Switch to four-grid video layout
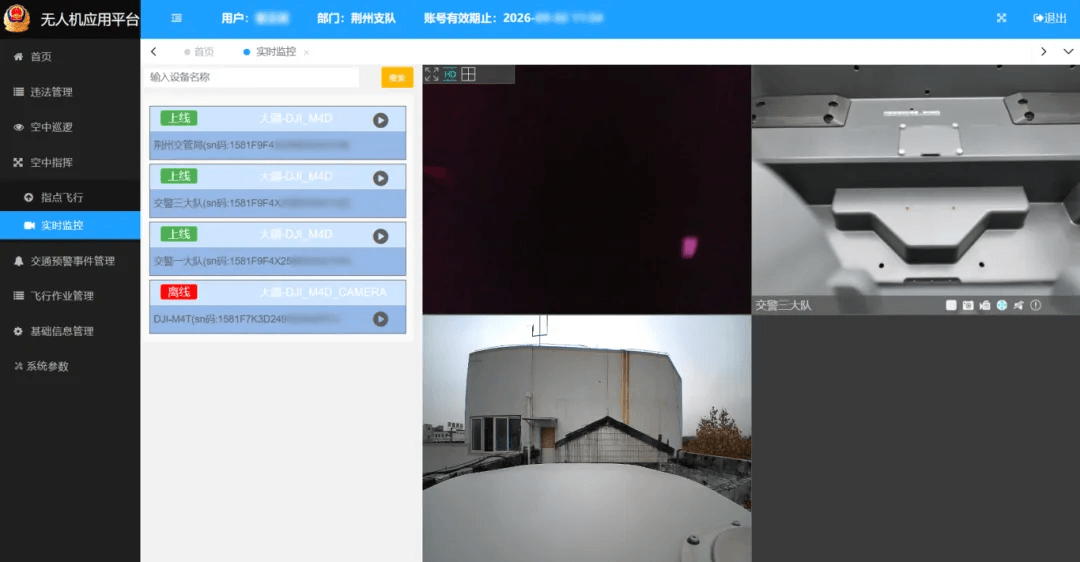1080x562 pixels. pyautogui.click(x=468, y=74)
